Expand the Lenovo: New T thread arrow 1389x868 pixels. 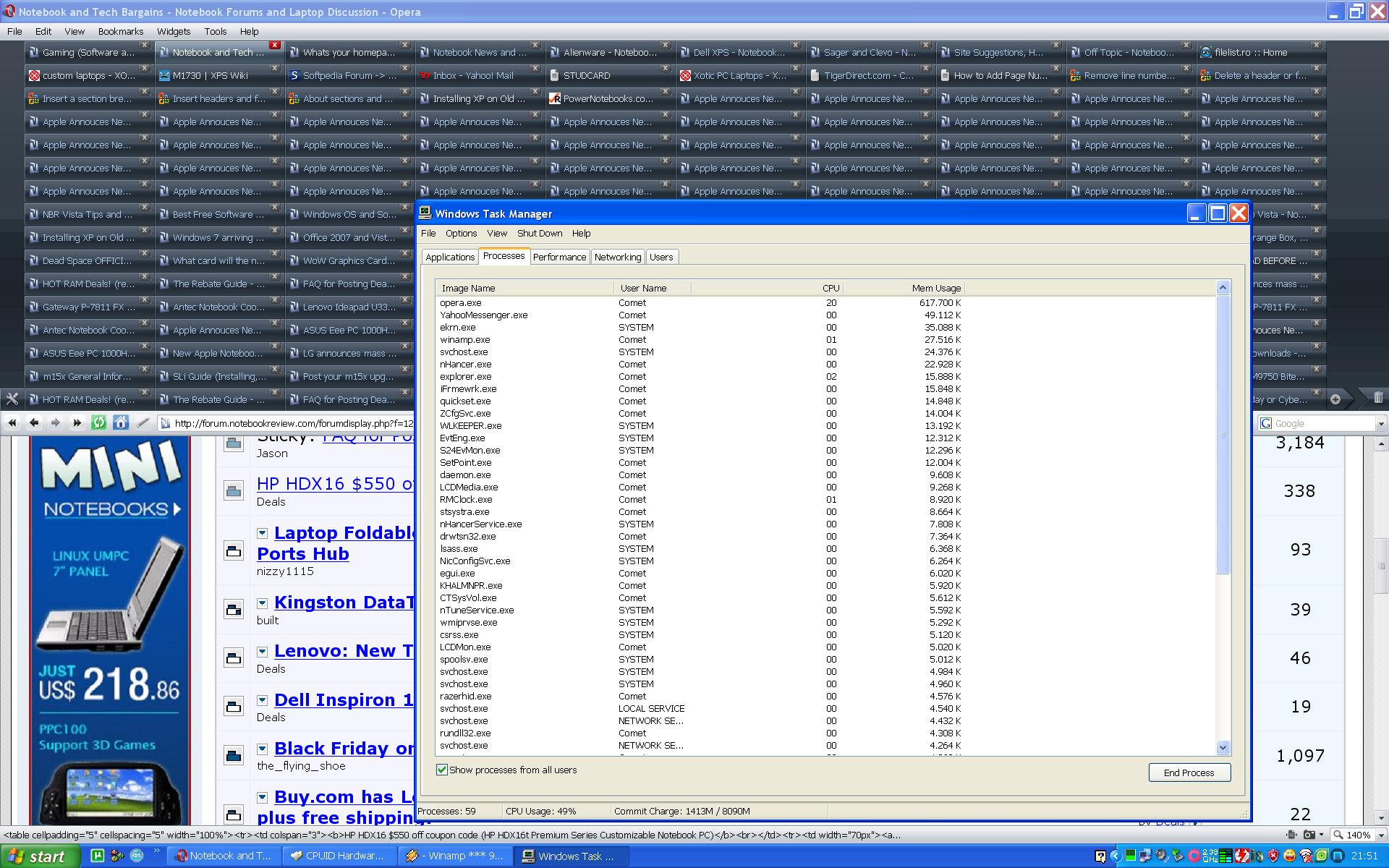262,652
